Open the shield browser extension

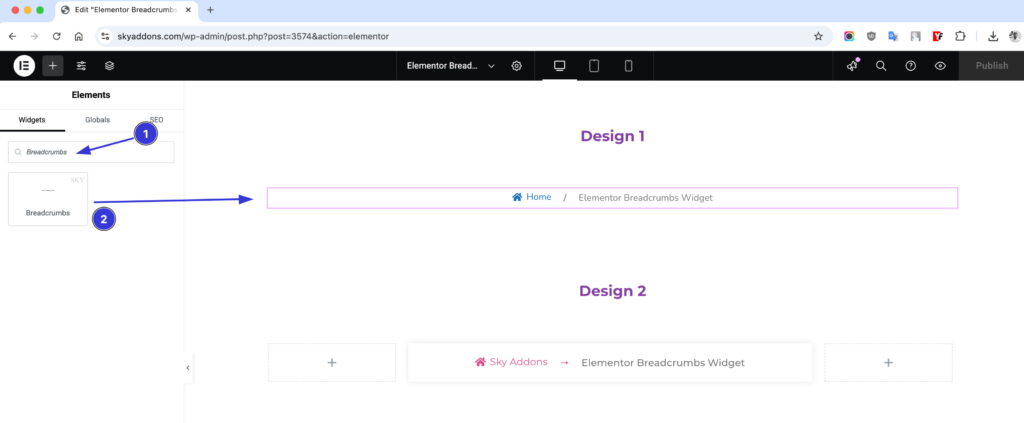click(x=871, y=37)
